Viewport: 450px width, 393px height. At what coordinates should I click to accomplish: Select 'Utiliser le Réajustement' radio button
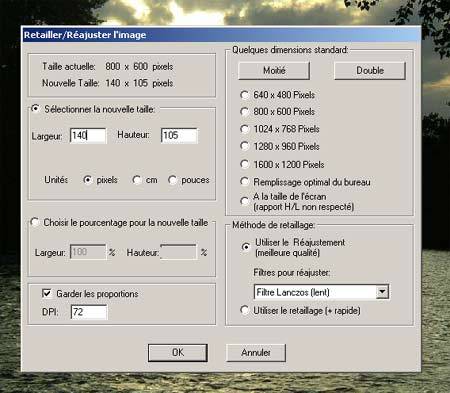(246, 247)
